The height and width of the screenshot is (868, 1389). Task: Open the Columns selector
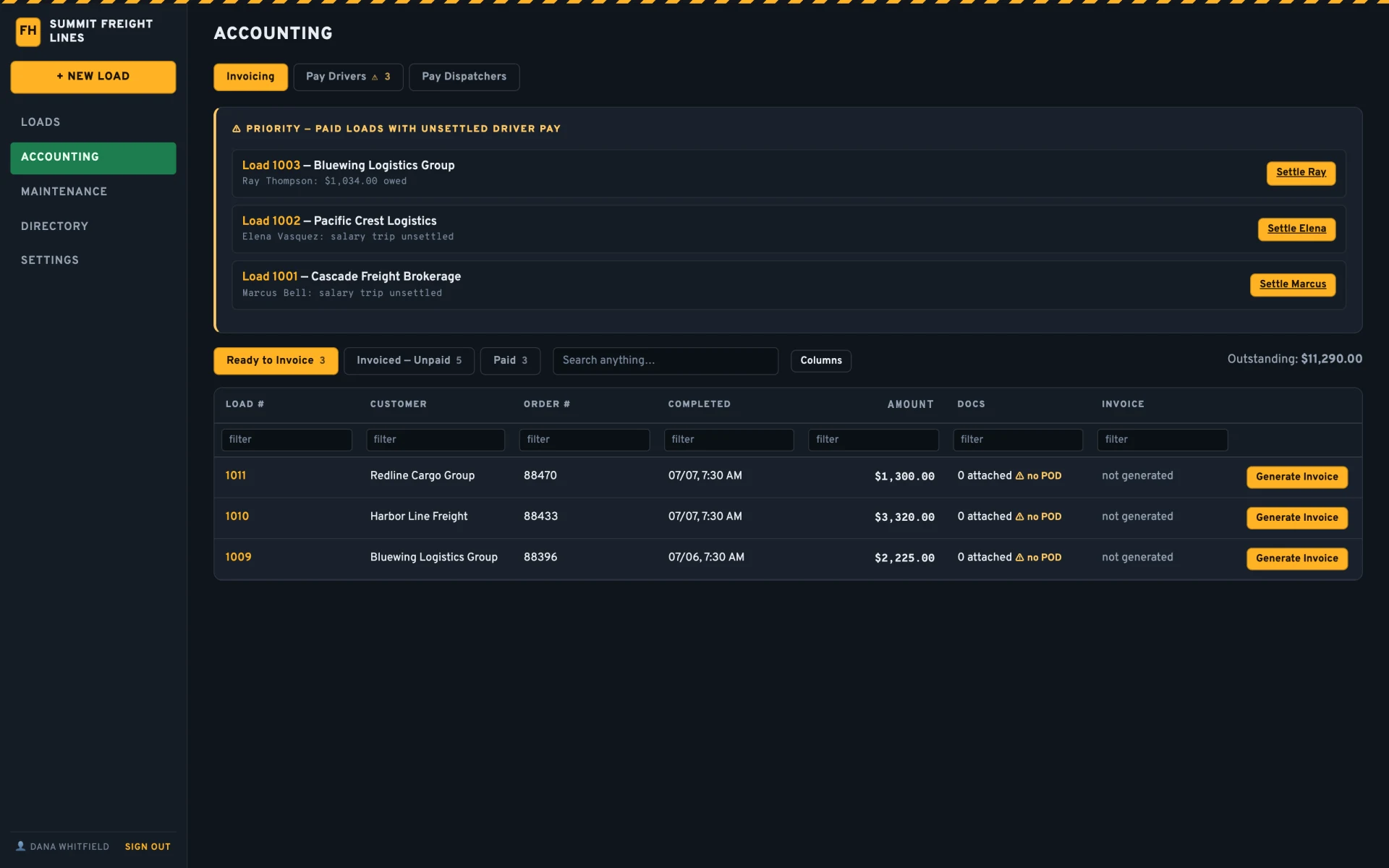coord(820,360)
